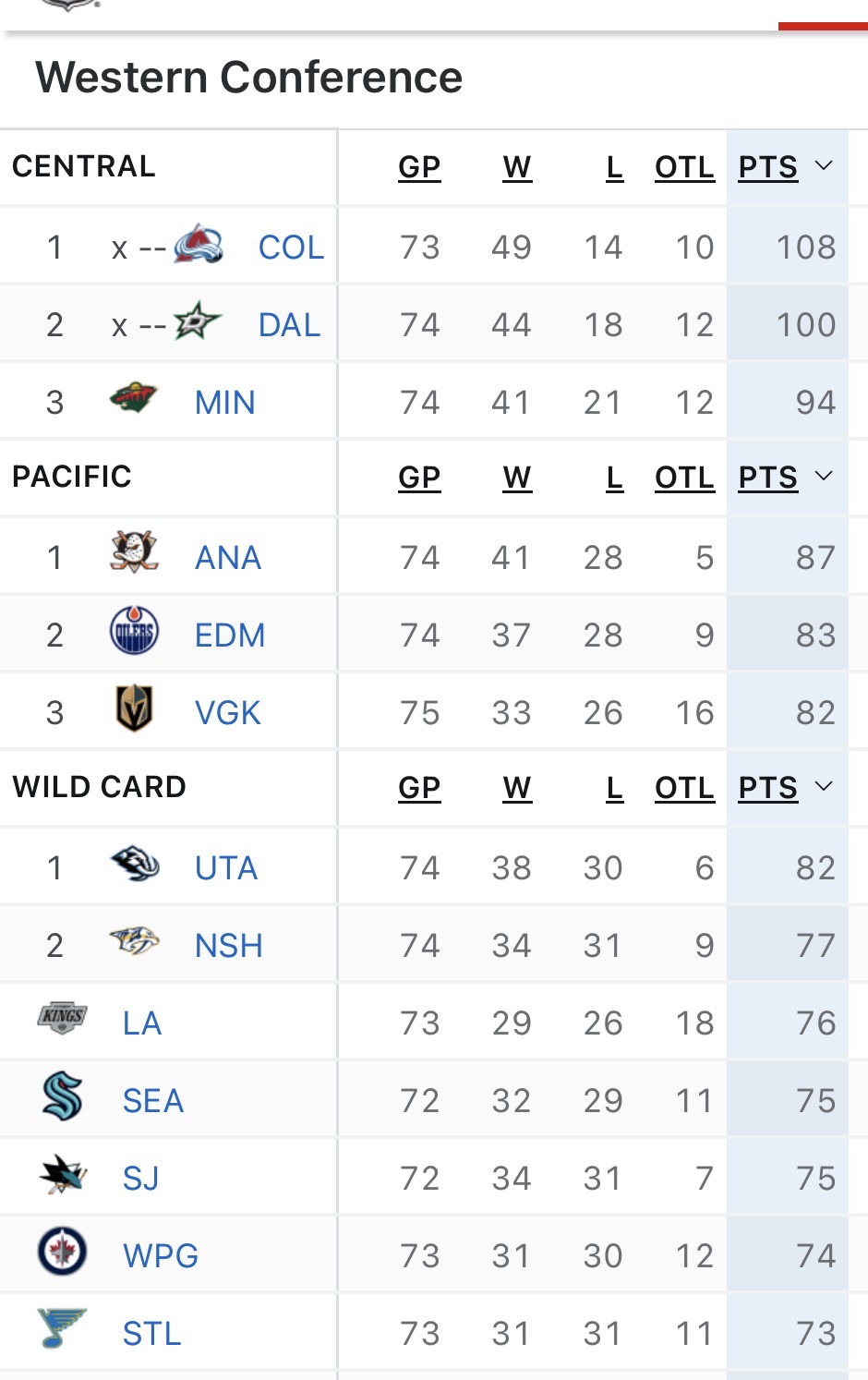Screen dimensions: 868x1380
Task: Toggle Pacific PTS sort chevron
Action: pyautogui.click(x=824, y=477)
